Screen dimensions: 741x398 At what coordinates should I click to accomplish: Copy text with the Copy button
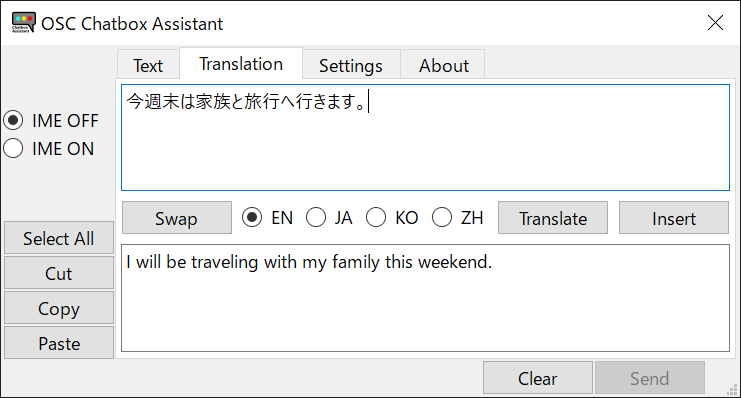pyautogui.click(x=59, y=308)
